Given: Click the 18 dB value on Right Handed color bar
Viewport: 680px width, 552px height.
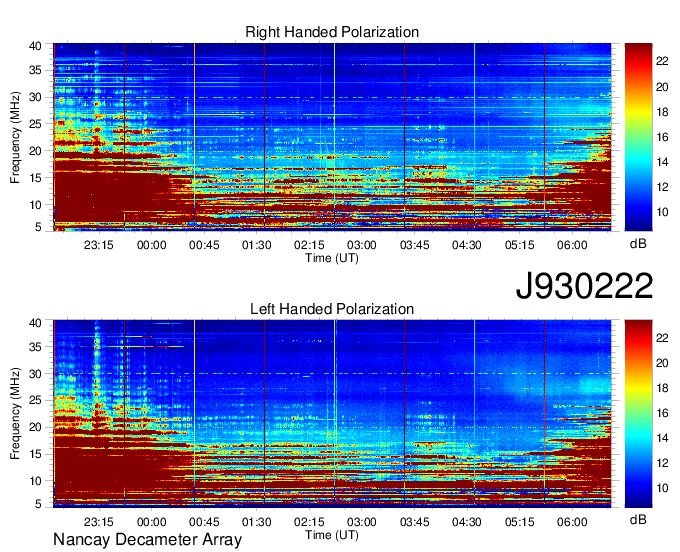Looking at the screenshot, I should coord(662,112).
